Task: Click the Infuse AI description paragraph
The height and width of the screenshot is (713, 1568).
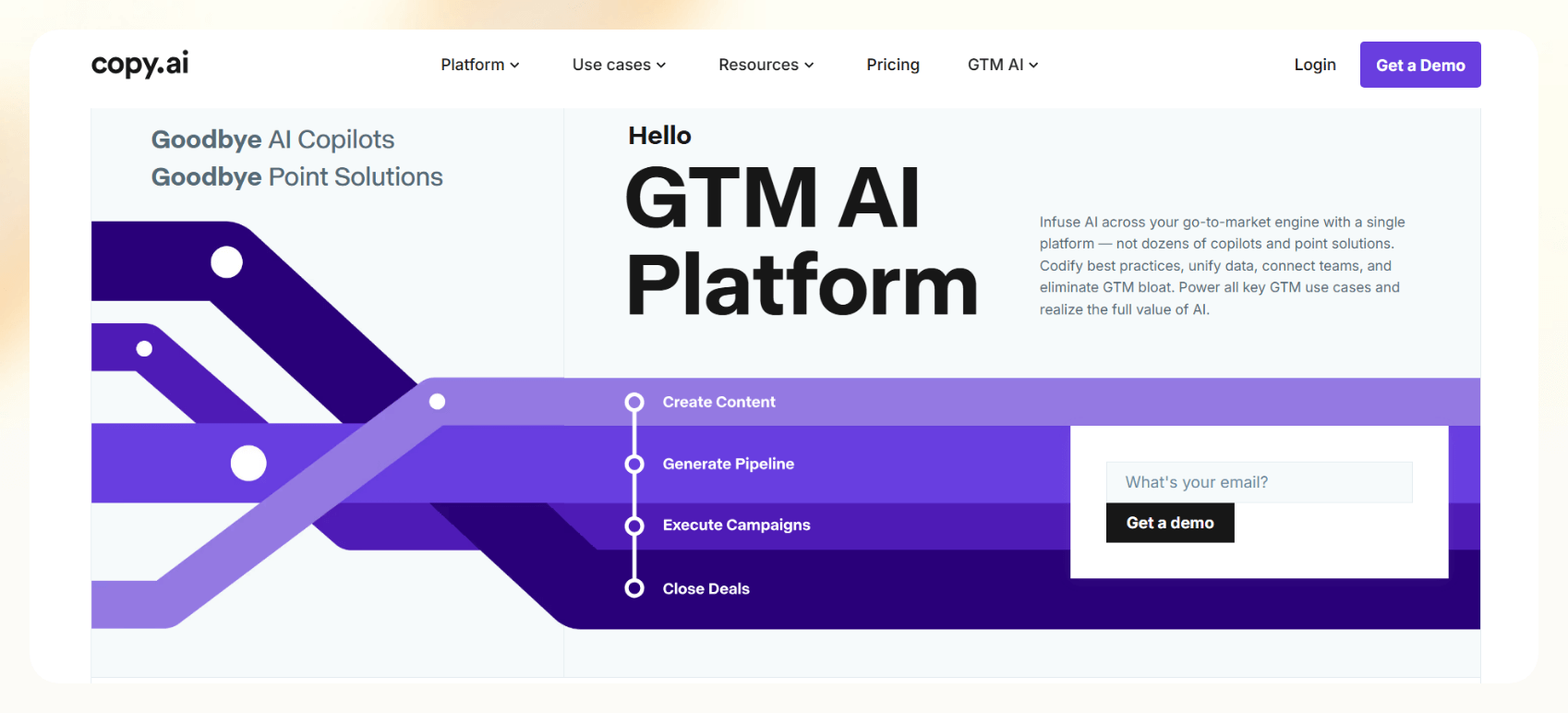Action: [x=1222, y=266]
